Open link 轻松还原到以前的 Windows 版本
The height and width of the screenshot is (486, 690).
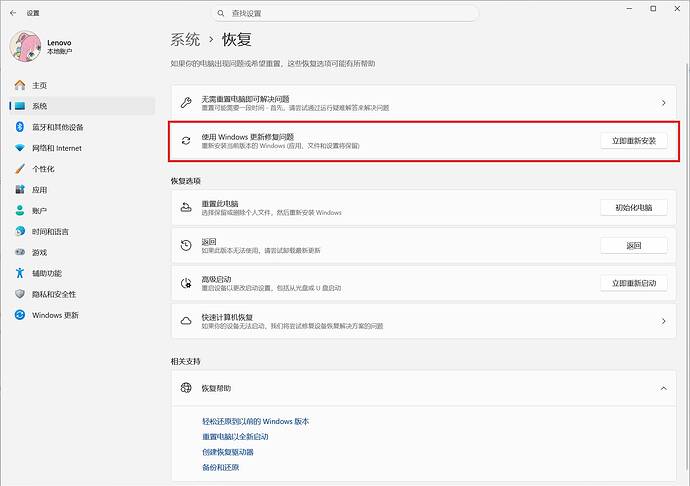(x=256, y=421)
